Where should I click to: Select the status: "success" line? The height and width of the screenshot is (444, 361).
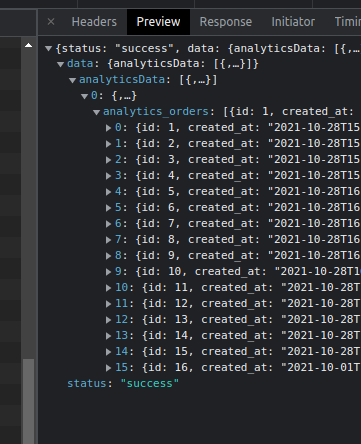point(123,383)
